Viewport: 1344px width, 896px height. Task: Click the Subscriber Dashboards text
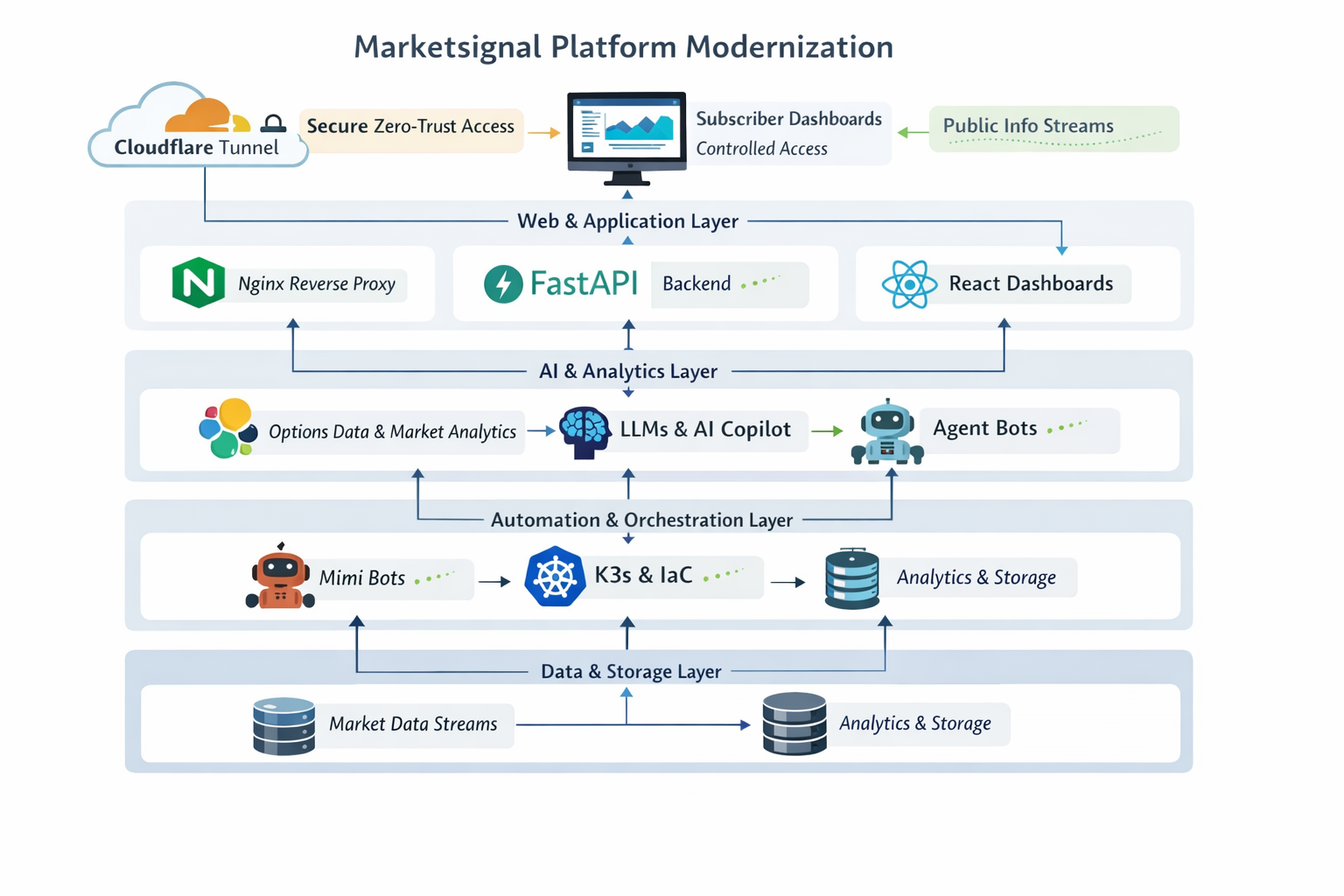[789, 119]
